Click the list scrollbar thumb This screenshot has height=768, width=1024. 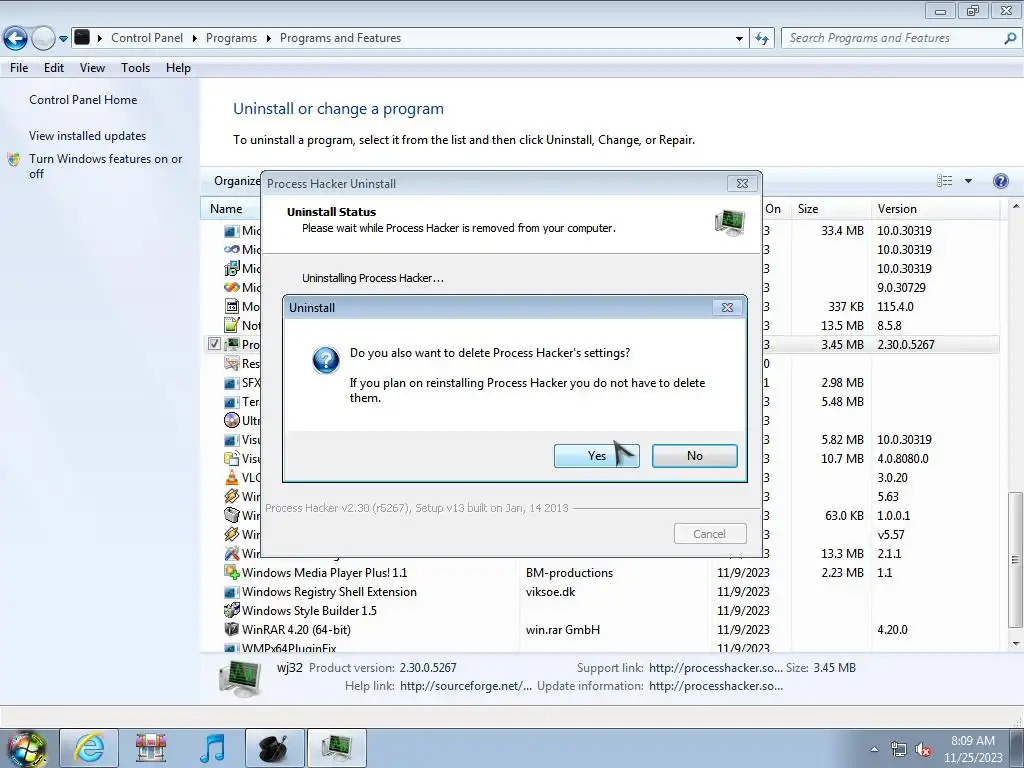click(1015, 560)
